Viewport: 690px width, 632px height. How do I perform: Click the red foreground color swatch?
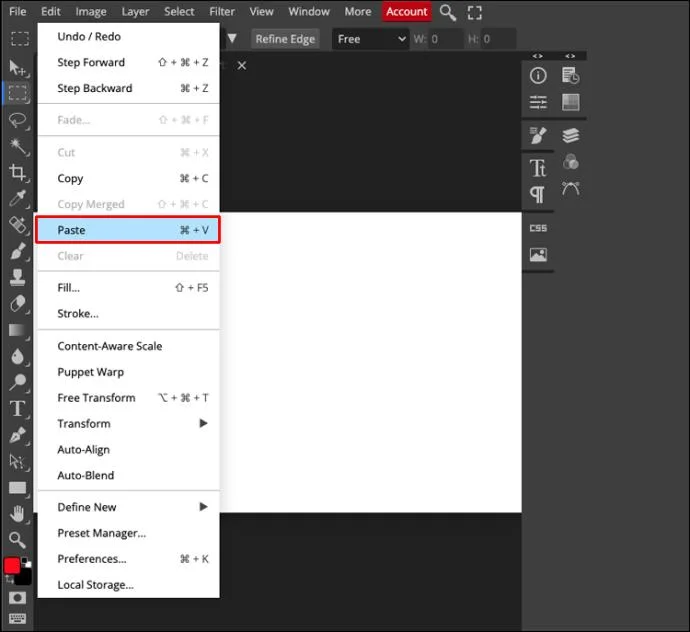tap(12, 566)
